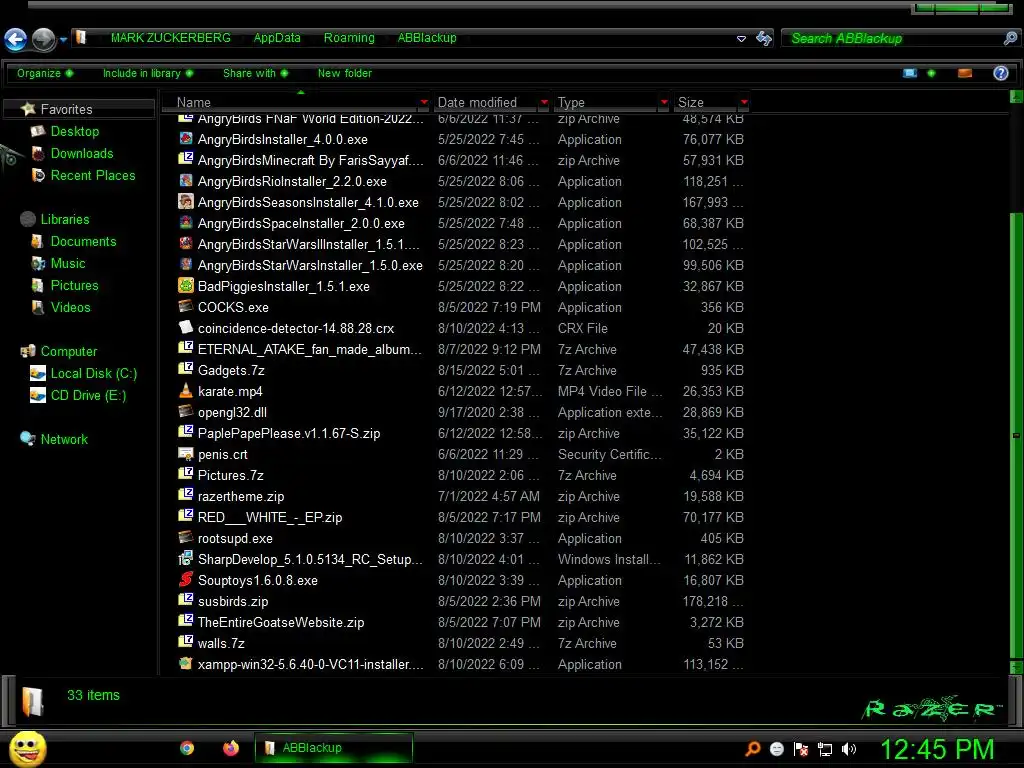Image resolution: width=1024 pixels, height=768 pixels.
Task: Open the smiley face Start button
Action: pyautogui.click(x=27, y=748)
